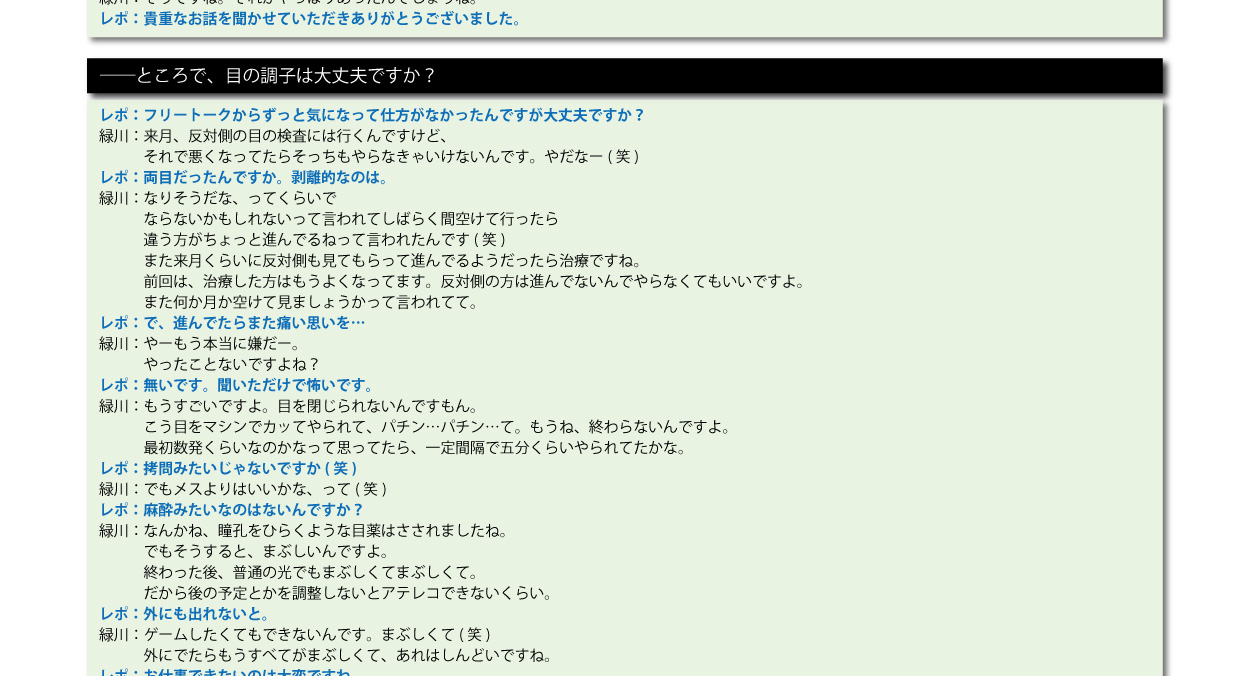Click the blue line '無いです。聞いただけで怖いです。'

point(238,385)
